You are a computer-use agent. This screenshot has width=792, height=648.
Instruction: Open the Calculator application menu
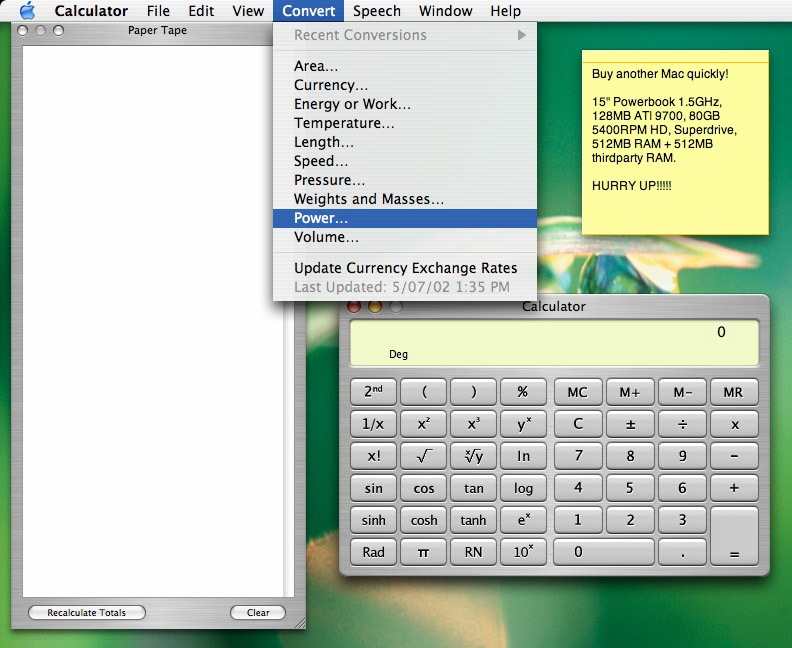(91, 11)
